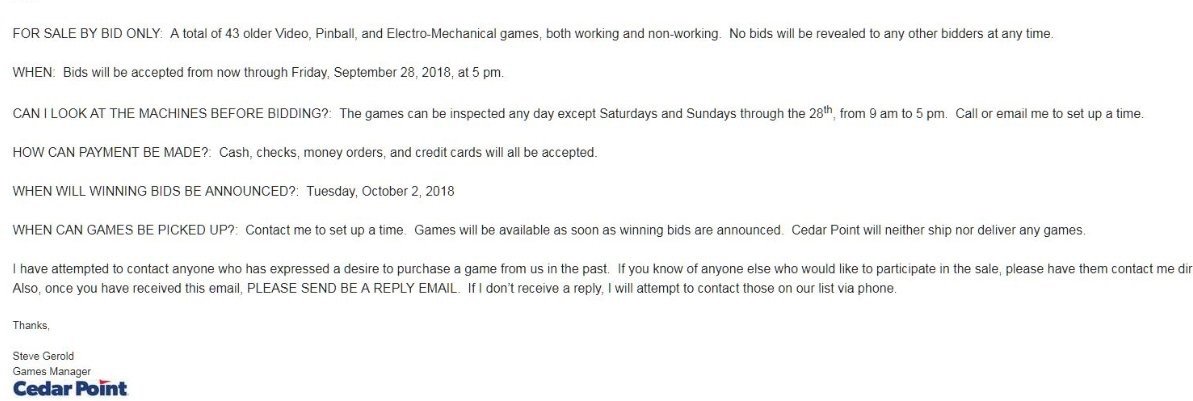Click the 'Games Manager' title line
Screen dimensions: 1193x401
52,371
